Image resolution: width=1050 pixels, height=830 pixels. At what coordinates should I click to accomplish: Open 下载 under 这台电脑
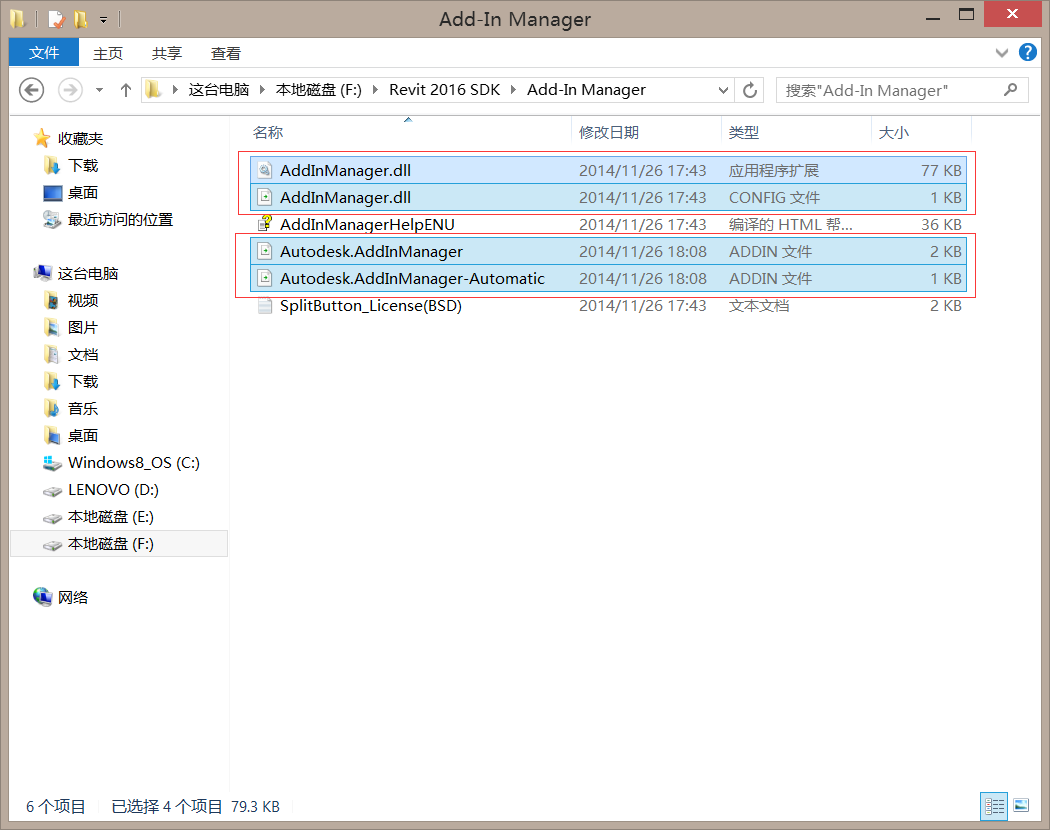pos(83,382)
